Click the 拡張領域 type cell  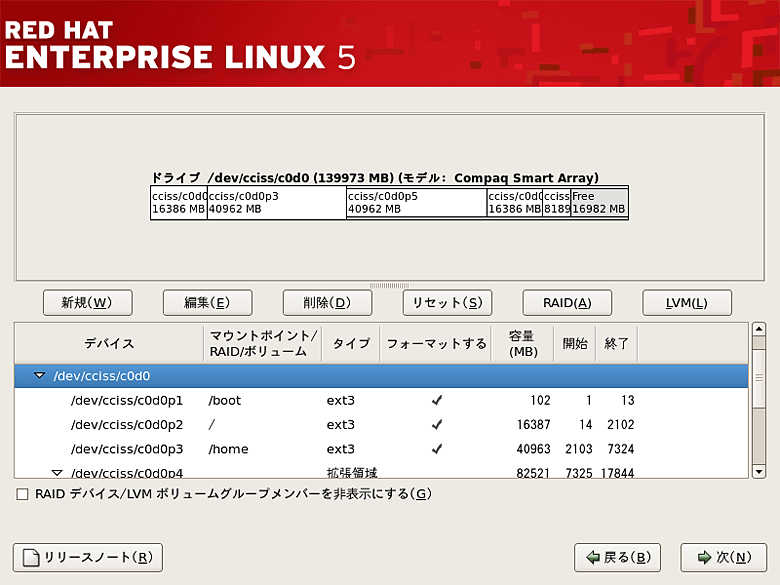click(x=352, y=472)
